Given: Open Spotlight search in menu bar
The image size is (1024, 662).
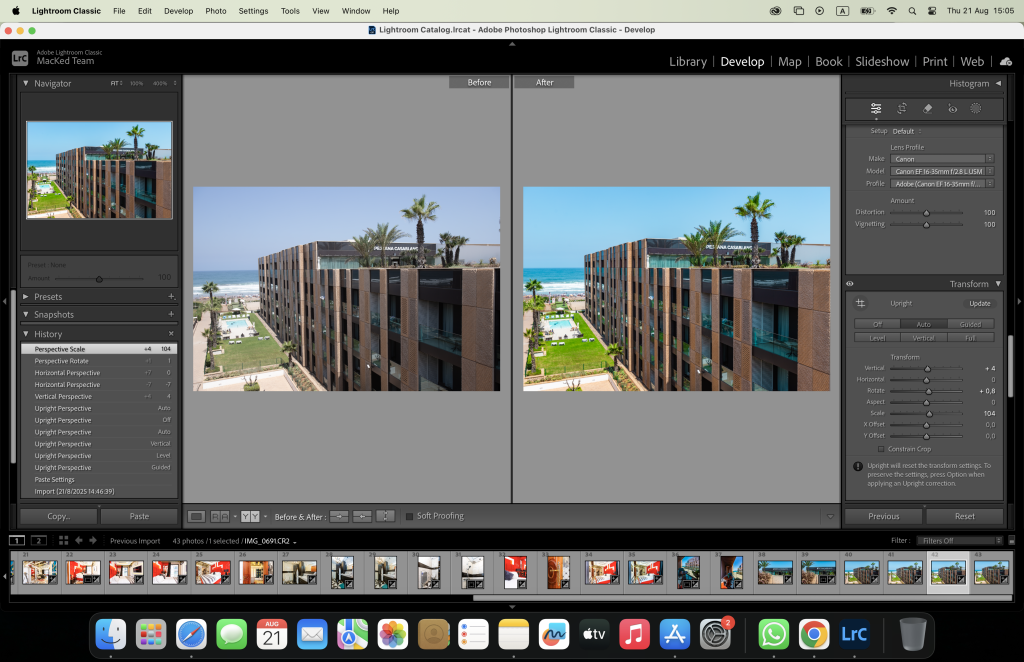Looking at the screenshot, I should coord(912,11).
